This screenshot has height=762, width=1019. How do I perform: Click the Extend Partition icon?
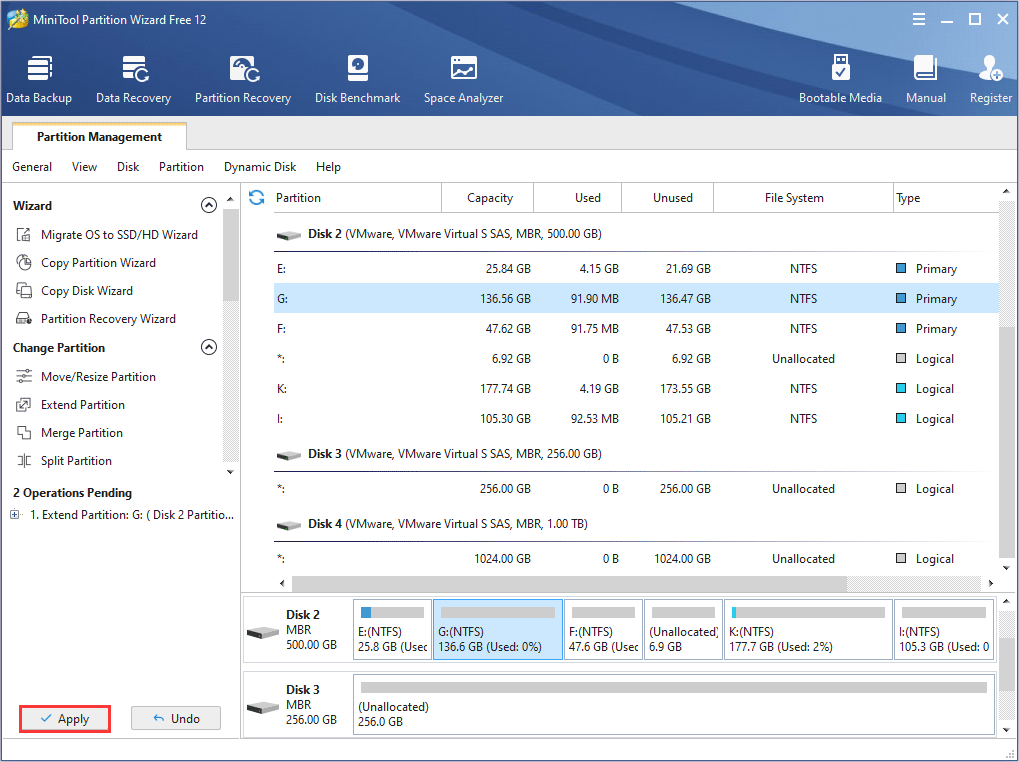pyautogui.click(x=23, y=405)
